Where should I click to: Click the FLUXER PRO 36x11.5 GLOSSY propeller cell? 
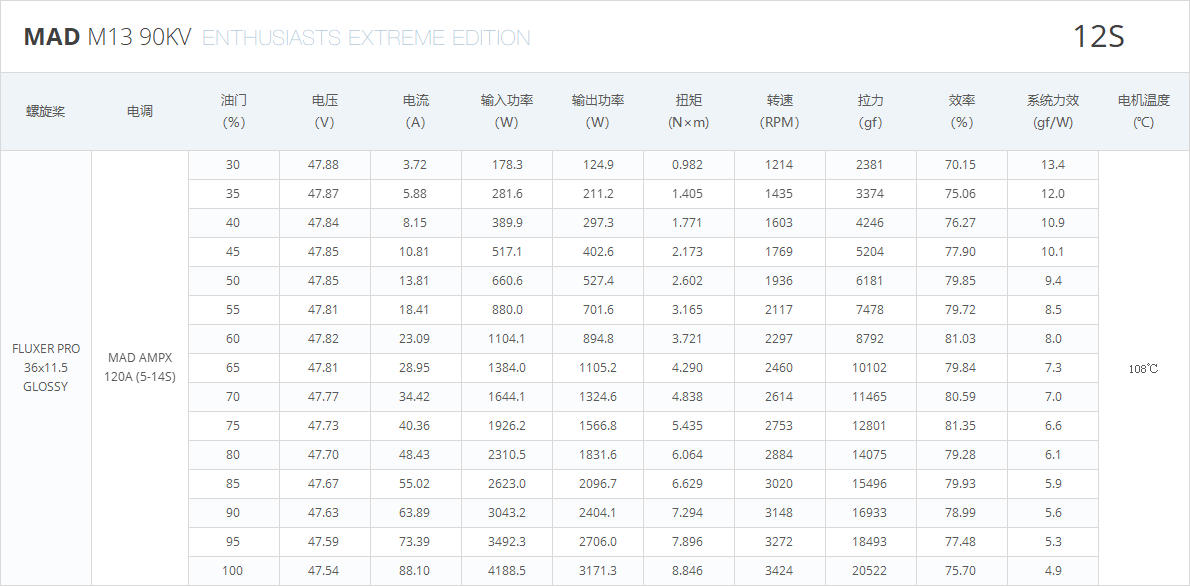pos(46,367)
